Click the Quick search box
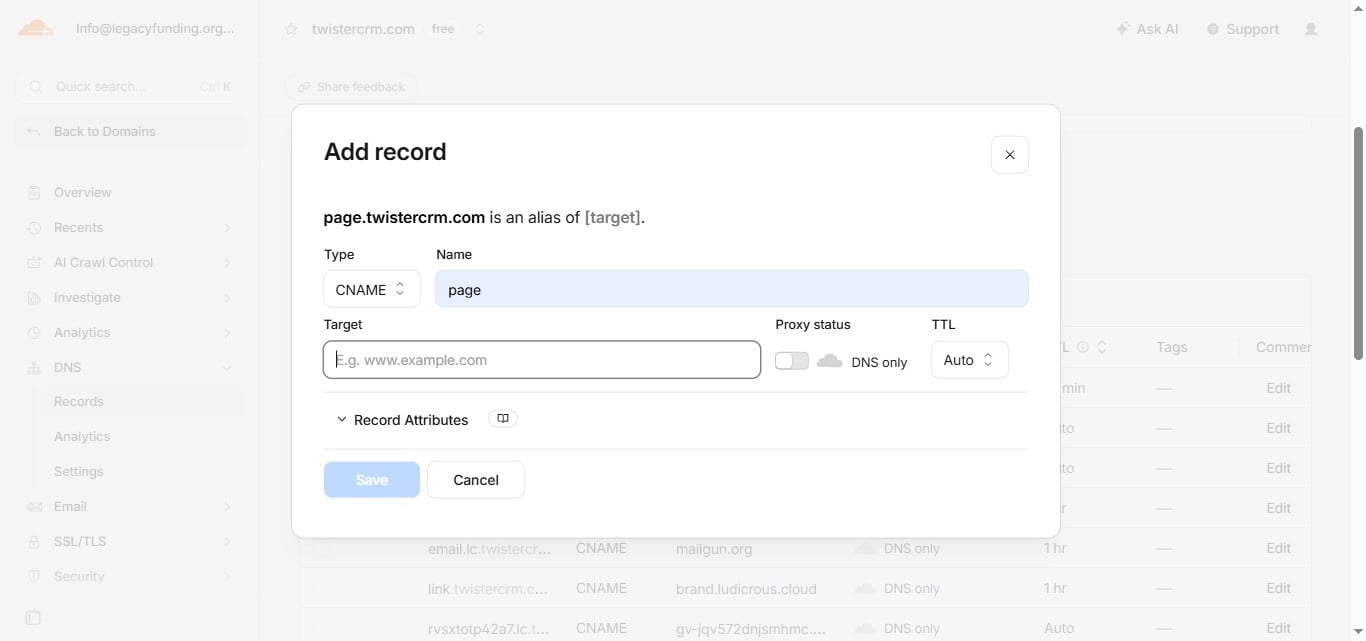Screen dimensions: 1366x641 [129, 87]
